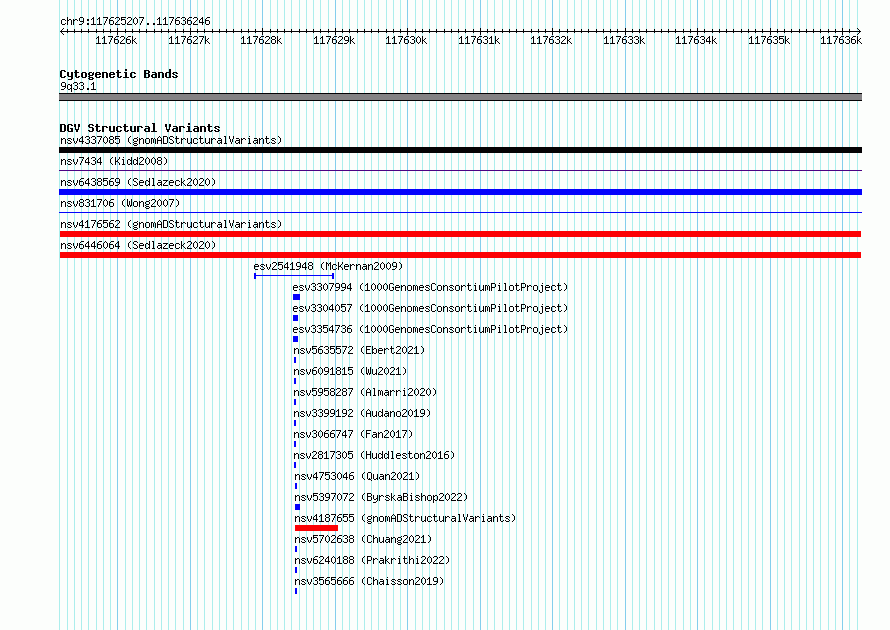Click the nsv3399192 (Audano2019) label

click(x=362, y=413)
